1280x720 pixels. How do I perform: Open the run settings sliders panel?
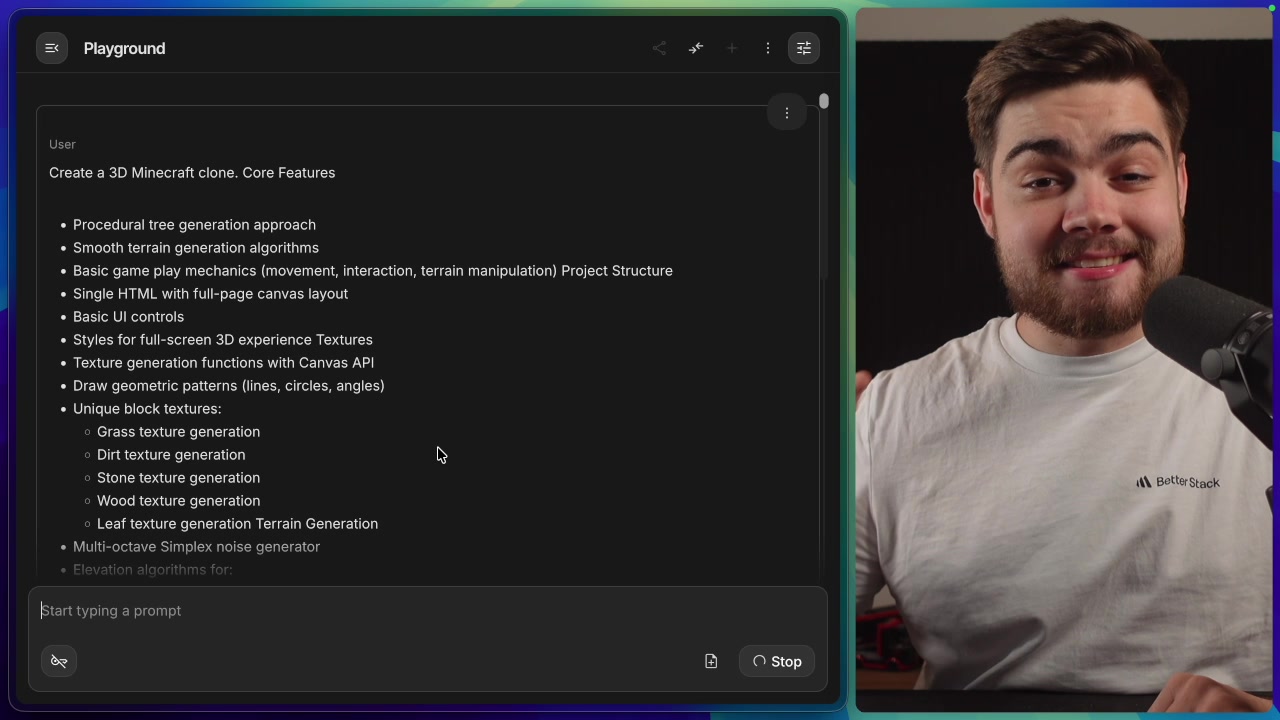click(x=803, y=48)
